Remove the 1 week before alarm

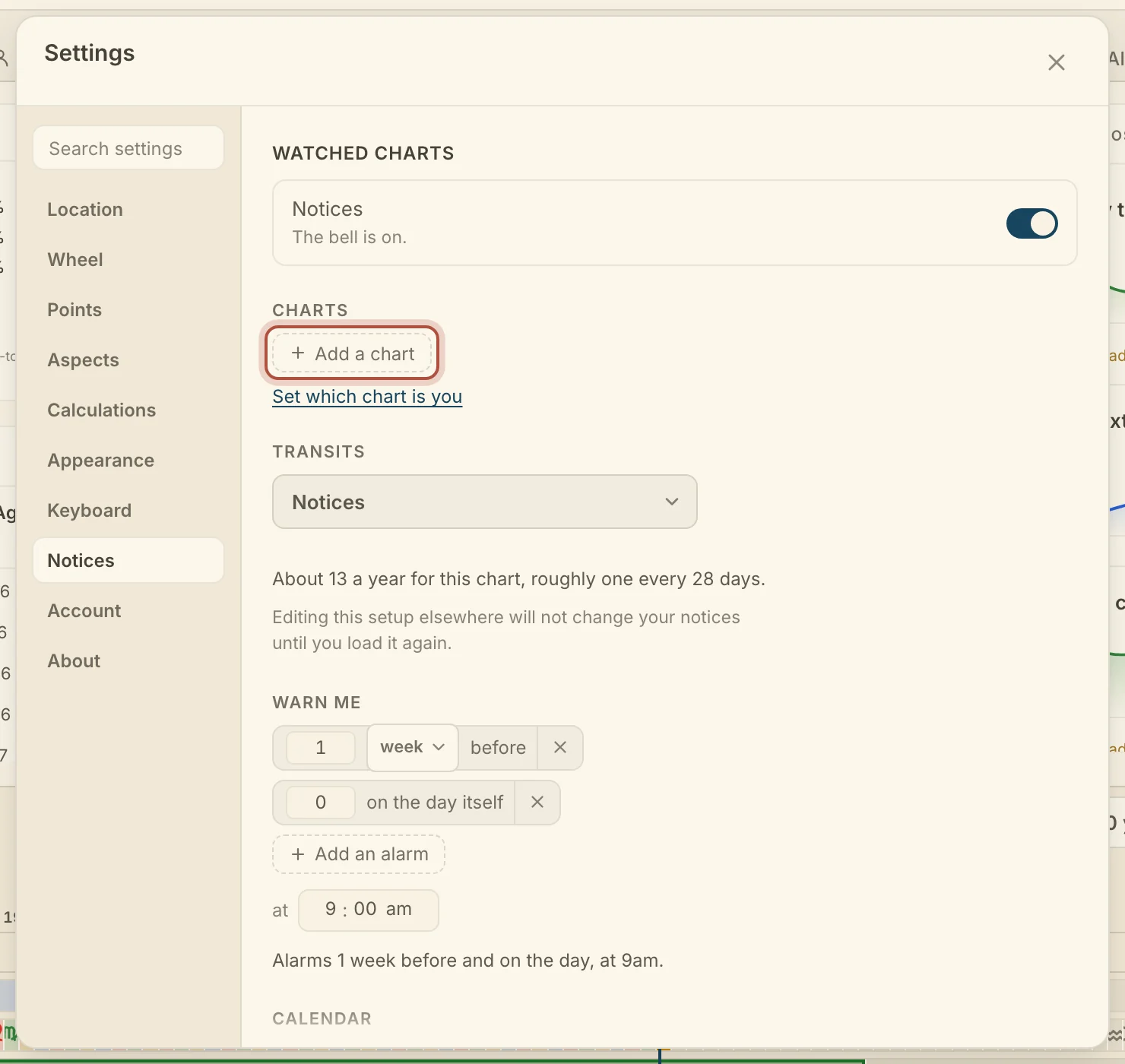[560, 748]
